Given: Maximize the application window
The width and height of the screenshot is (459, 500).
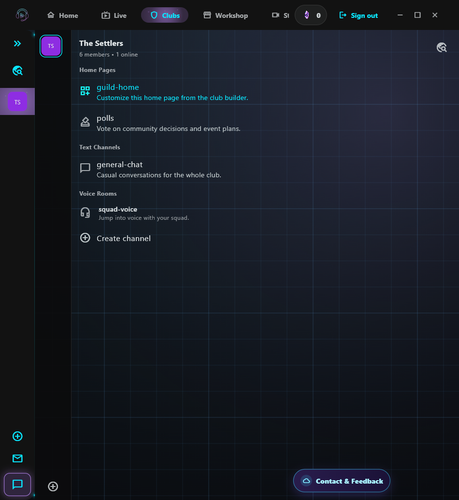Looking at the screenshot, I should click(x=417, y=15).
